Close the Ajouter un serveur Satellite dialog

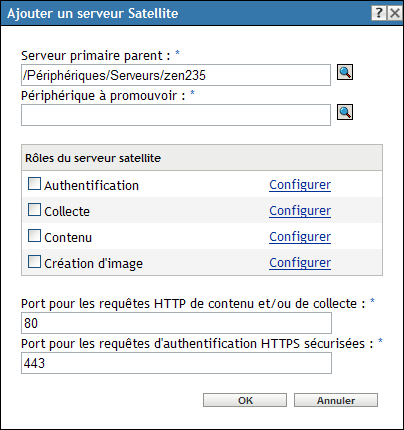(x=395, y=13)
